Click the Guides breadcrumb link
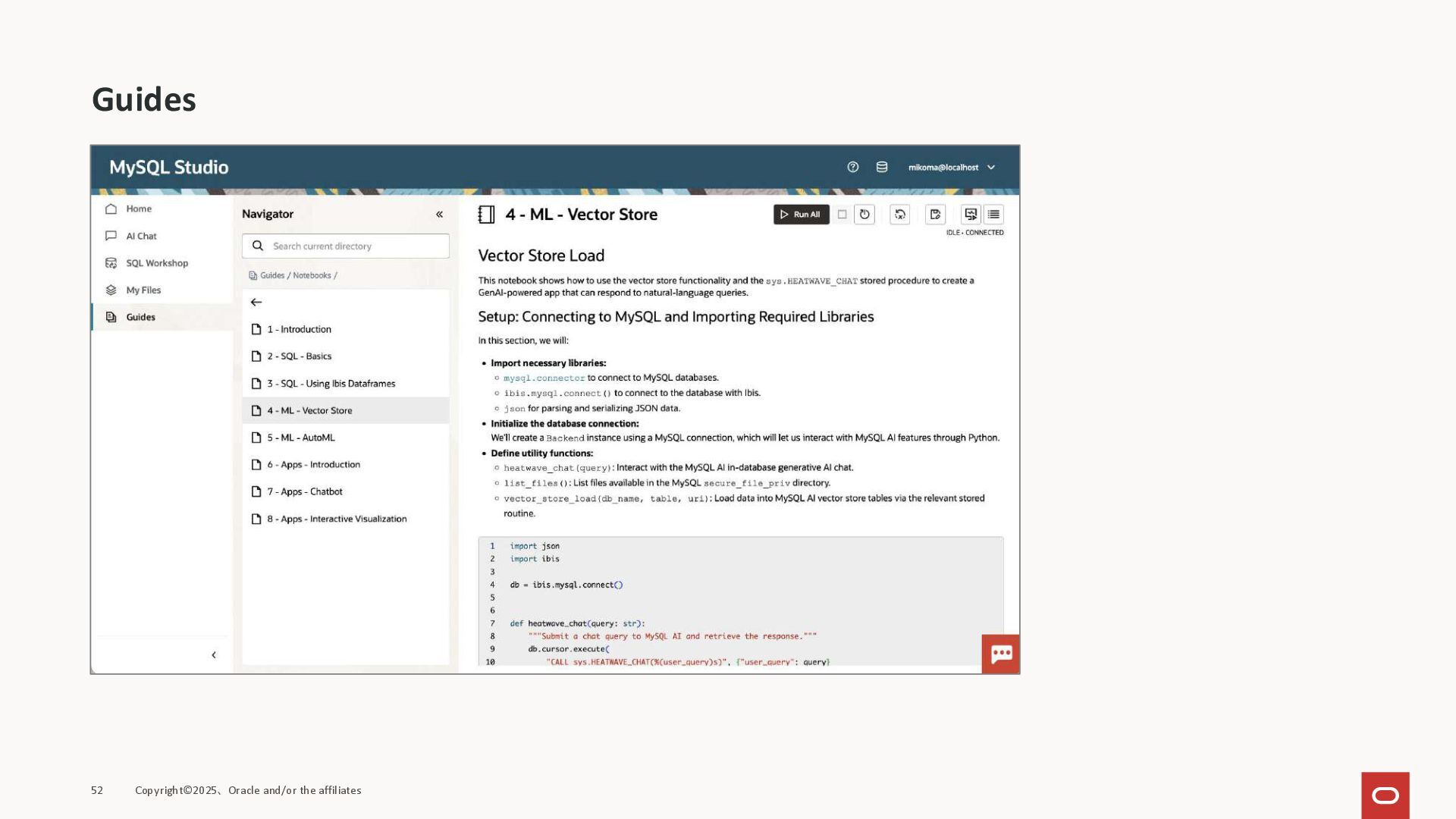1456x819 pixels. click(271, 275)
